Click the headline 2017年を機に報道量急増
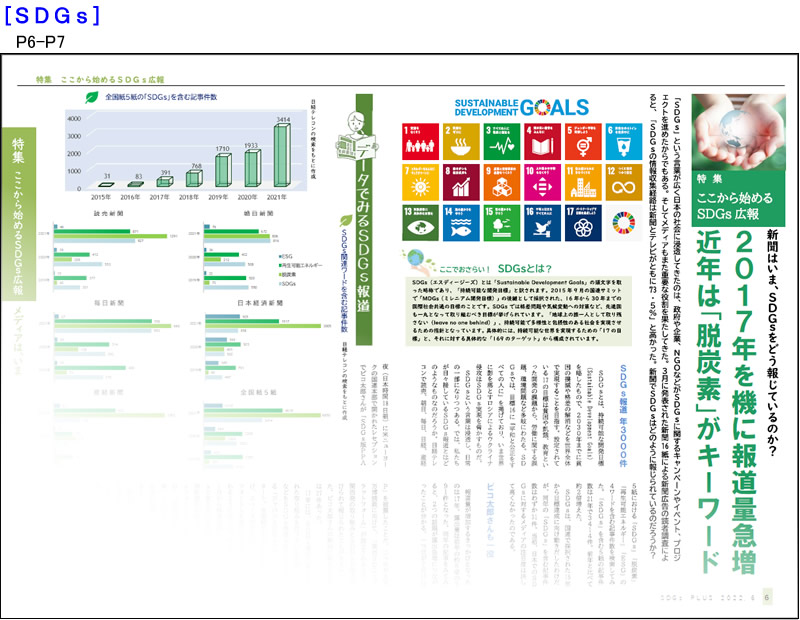Image resolution: width=800 pixels, height=620 pixels. [x=744, y=403]
